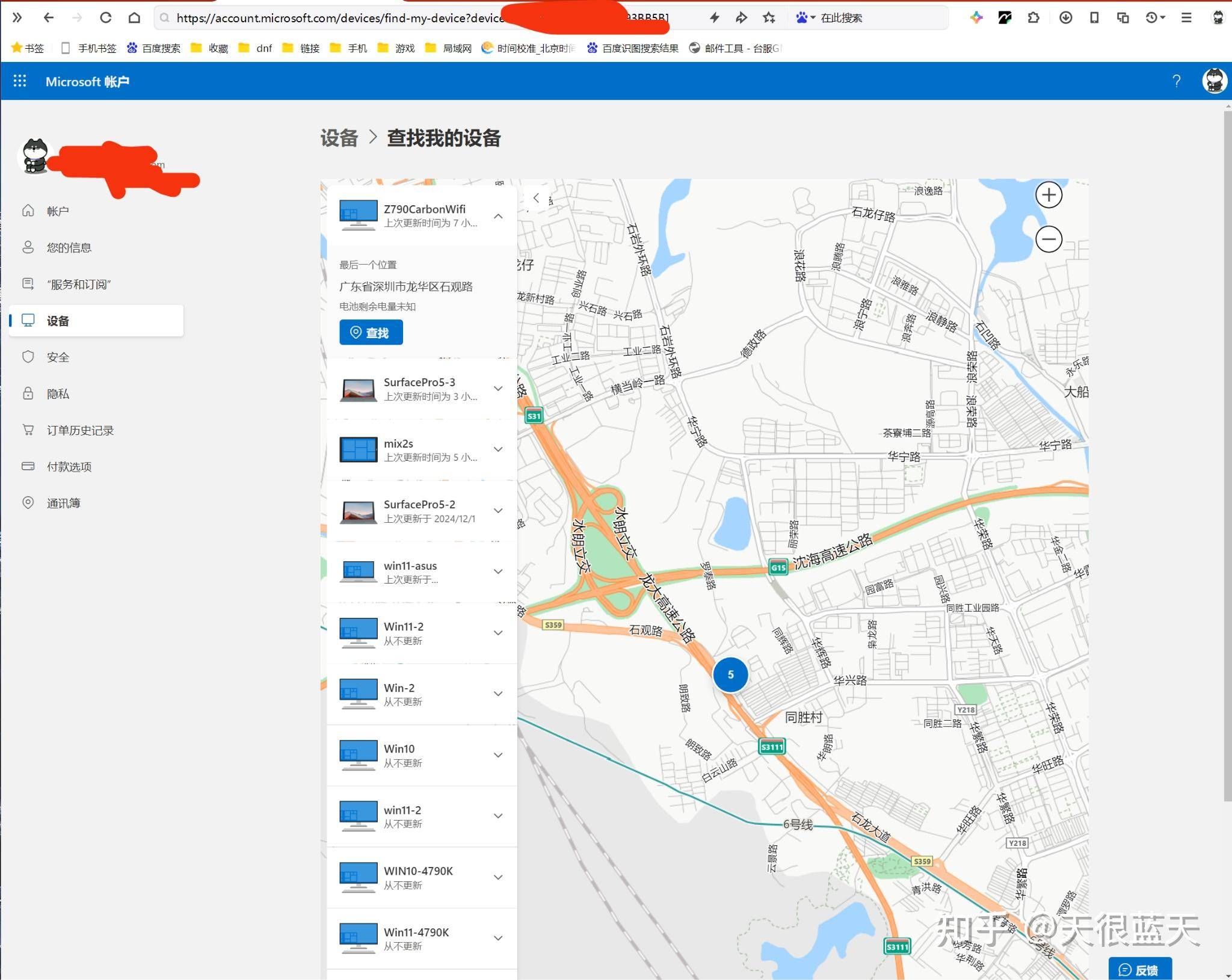Click the device cluster marker showing 5
1232x980 pixels.
(x=730, y=674)
